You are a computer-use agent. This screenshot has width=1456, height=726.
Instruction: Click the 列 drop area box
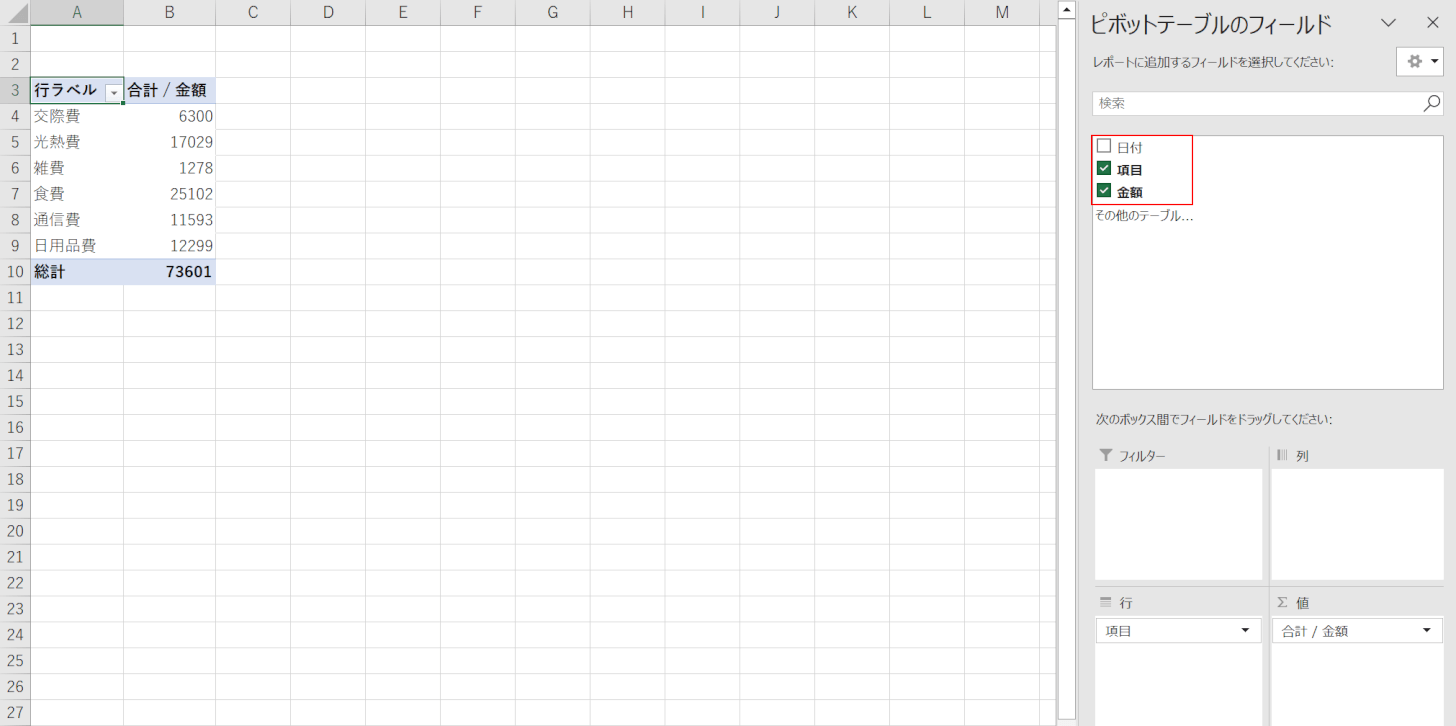click(x=1357, y=524)
